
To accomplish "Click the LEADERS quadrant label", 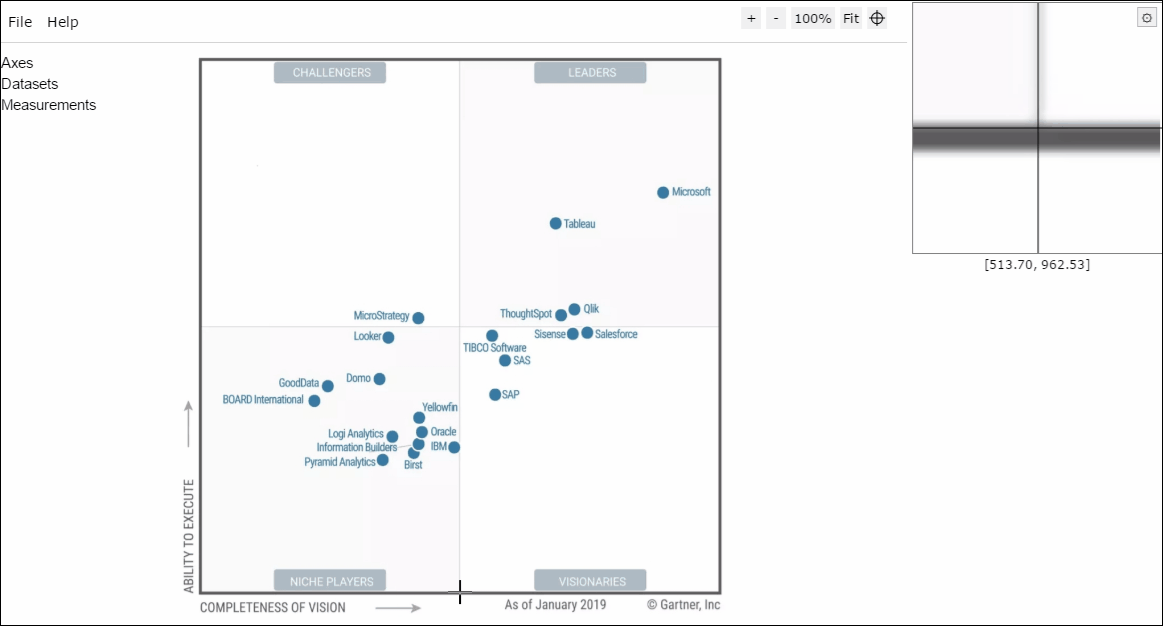I will point(590,73).
